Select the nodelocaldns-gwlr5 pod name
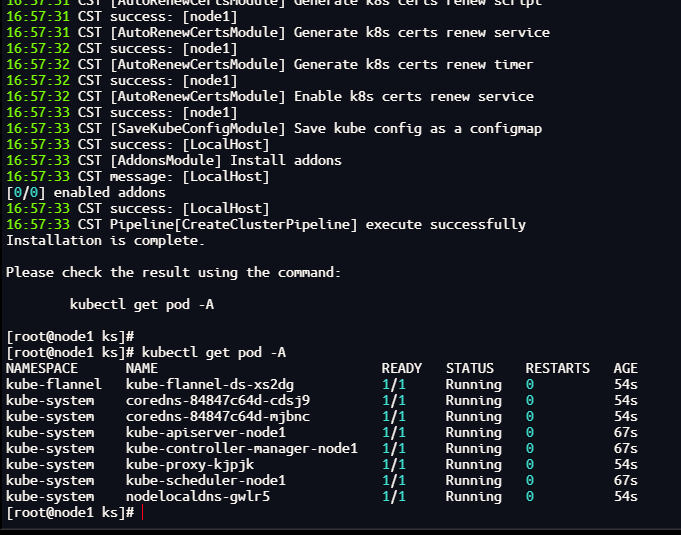This screenshot has height=535, width=681. 198,496
